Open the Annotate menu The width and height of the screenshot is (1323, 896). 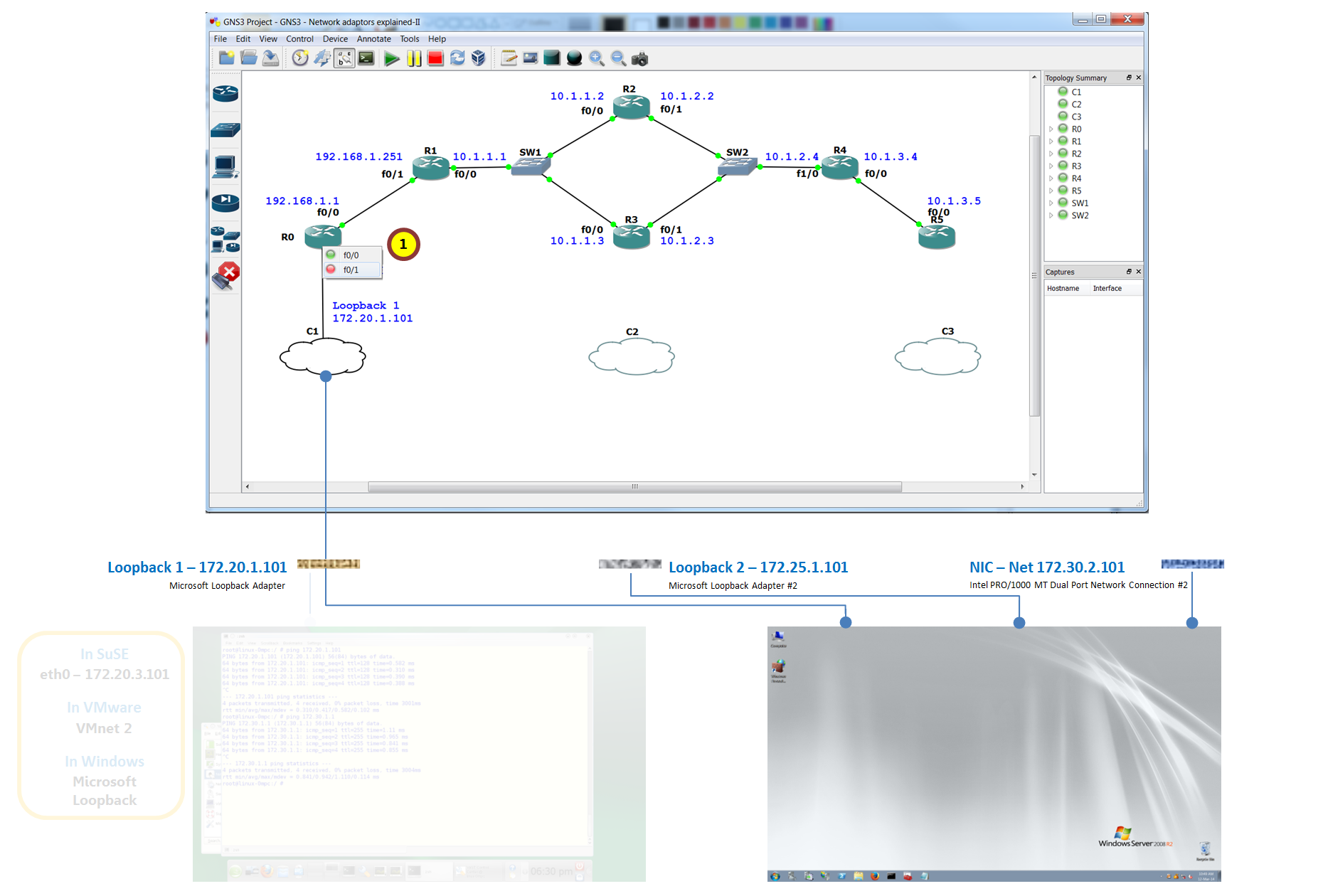(x=373, y=39)
